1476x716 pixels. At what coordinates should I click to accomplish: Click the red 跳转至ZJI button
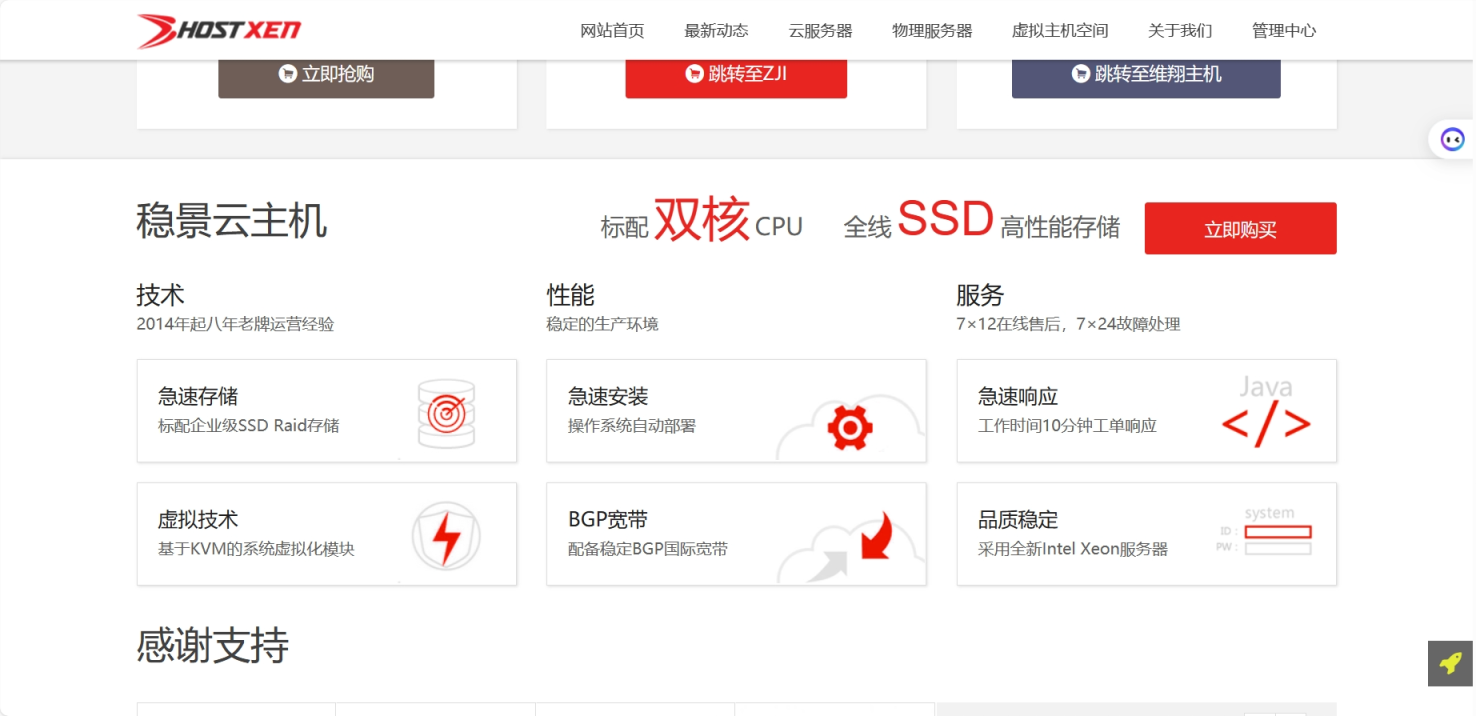click(x=736, y=74)
